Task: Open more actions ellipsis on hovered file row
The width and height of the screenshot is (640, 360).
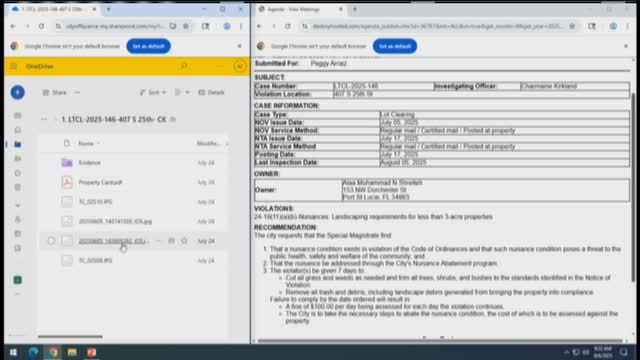Action: click(158, 241)
